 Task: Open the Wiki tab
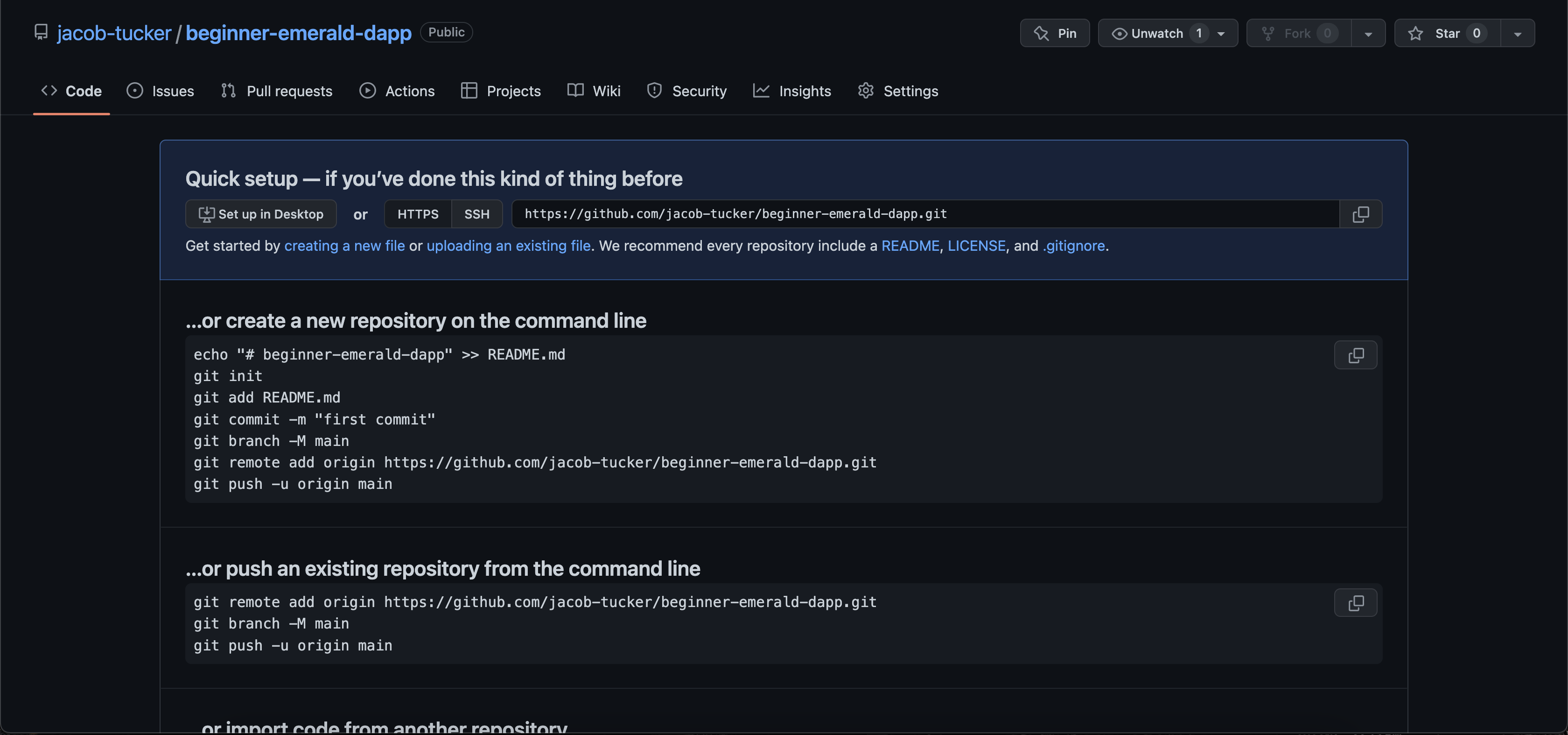click(x=594, y=91)
